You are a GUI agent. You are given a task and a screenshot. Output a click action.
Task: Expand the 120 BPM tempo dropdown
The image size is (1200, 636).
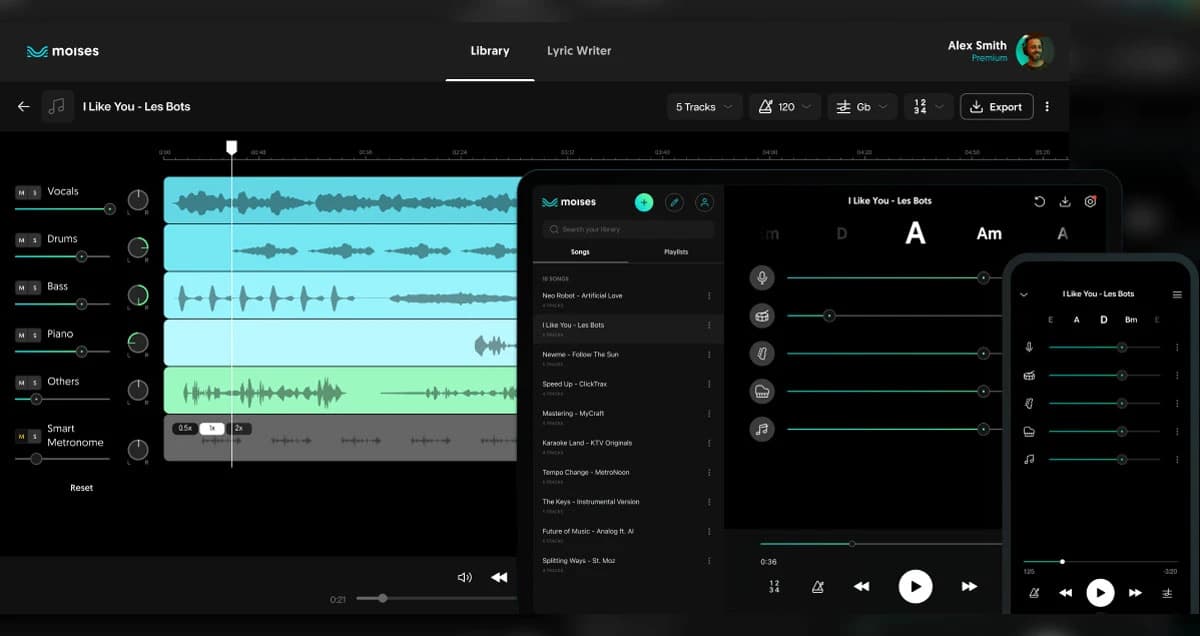[x=785, y=107]
